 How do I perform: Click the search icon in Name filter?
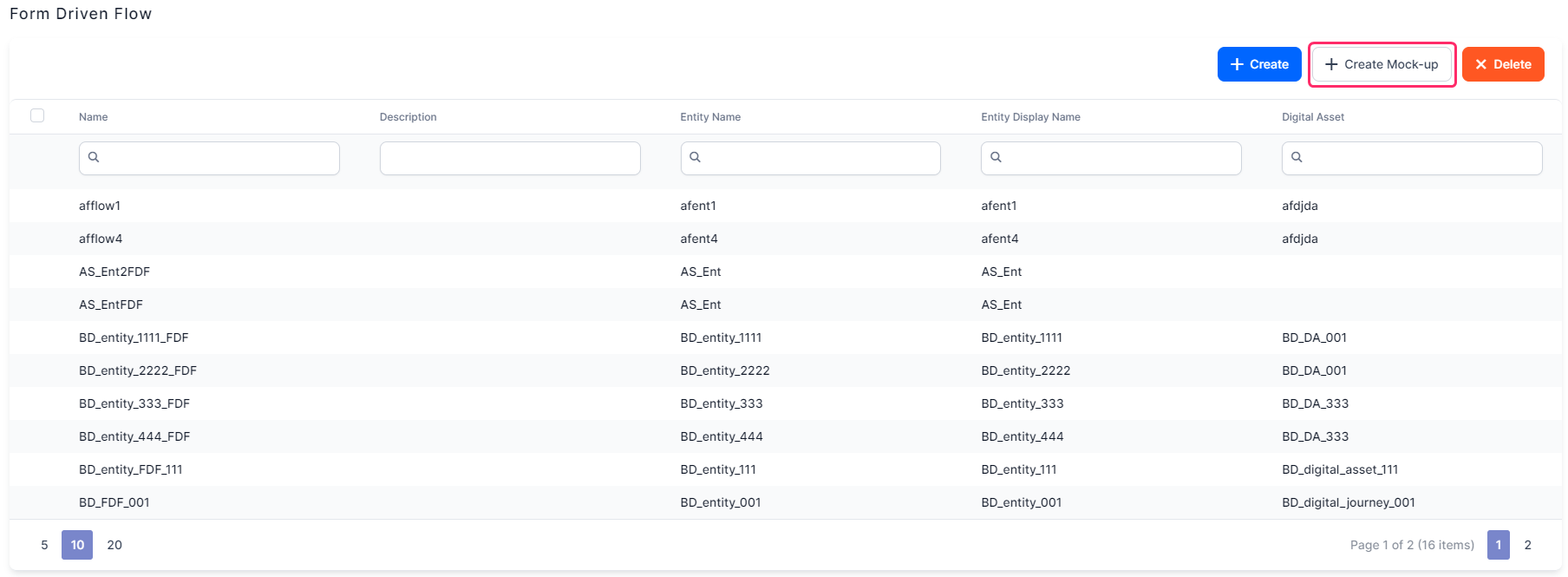click(x=94, y=157)
